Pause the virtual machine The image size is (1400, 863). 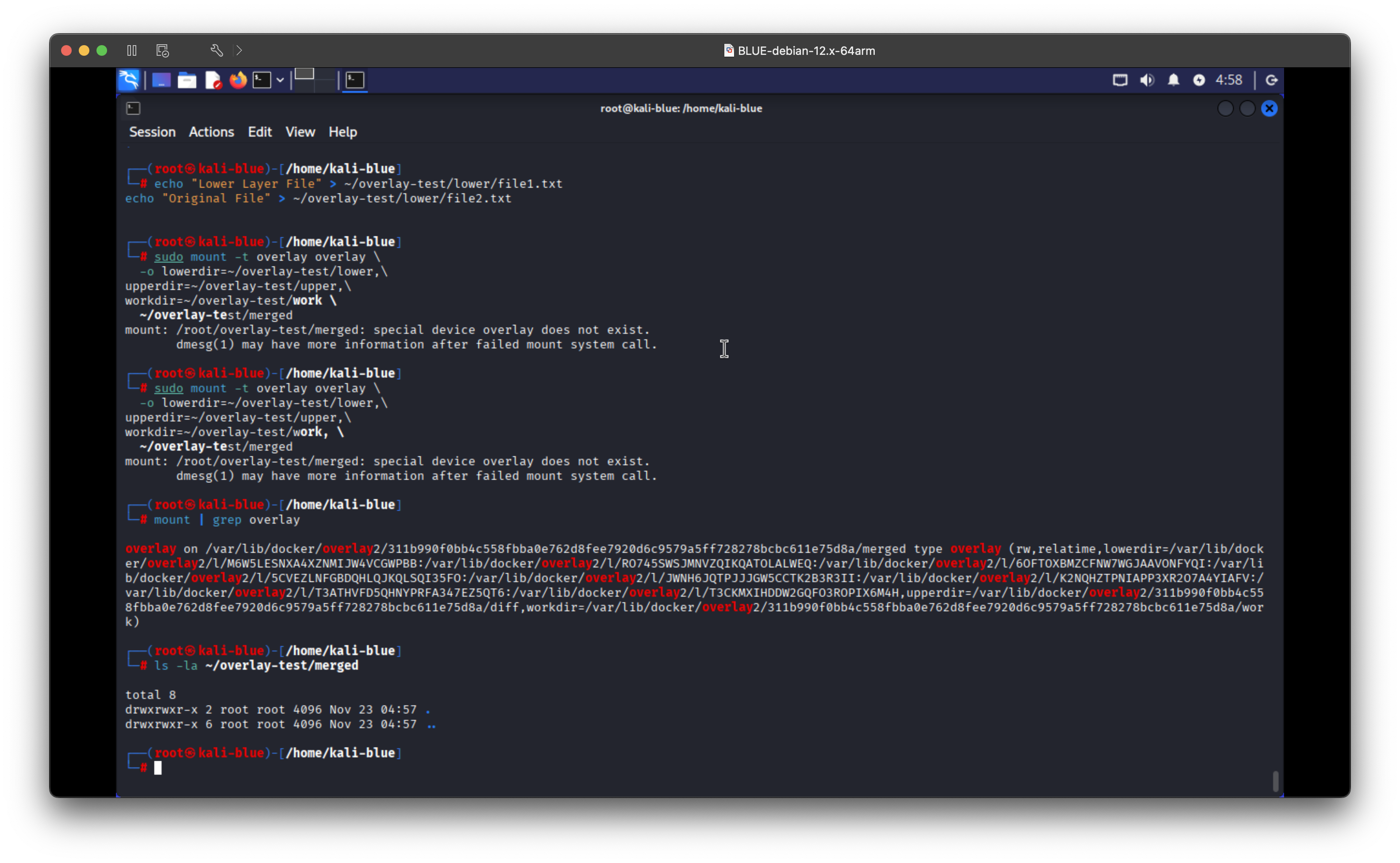tap(132, 51)
